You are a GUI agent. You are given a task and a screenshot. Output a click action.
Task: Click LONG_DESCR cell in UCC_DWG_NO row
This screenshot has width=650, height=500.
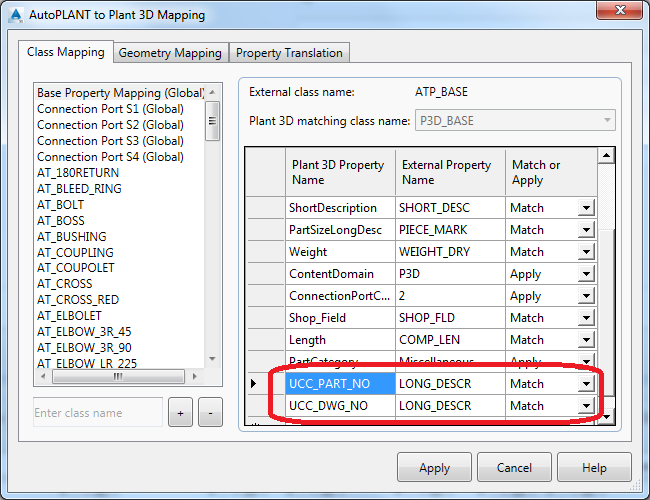click(x=450, y=405)
